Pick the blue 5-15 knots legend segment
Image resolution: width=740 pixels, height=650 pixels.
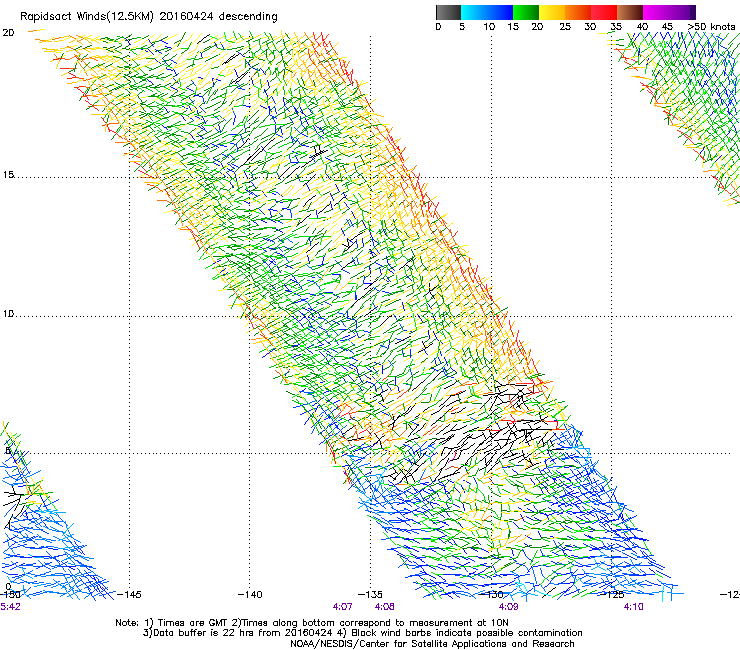(487, 12)
